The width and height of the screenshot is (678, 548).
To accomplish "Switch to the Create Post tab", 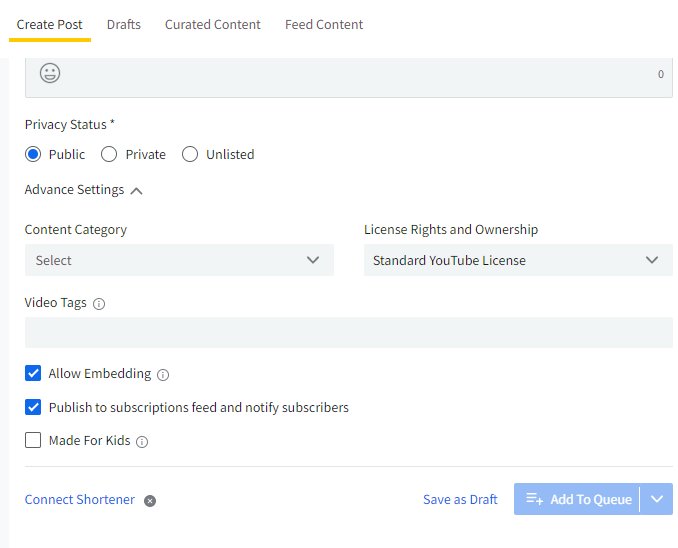I will [x=49, y=25].
